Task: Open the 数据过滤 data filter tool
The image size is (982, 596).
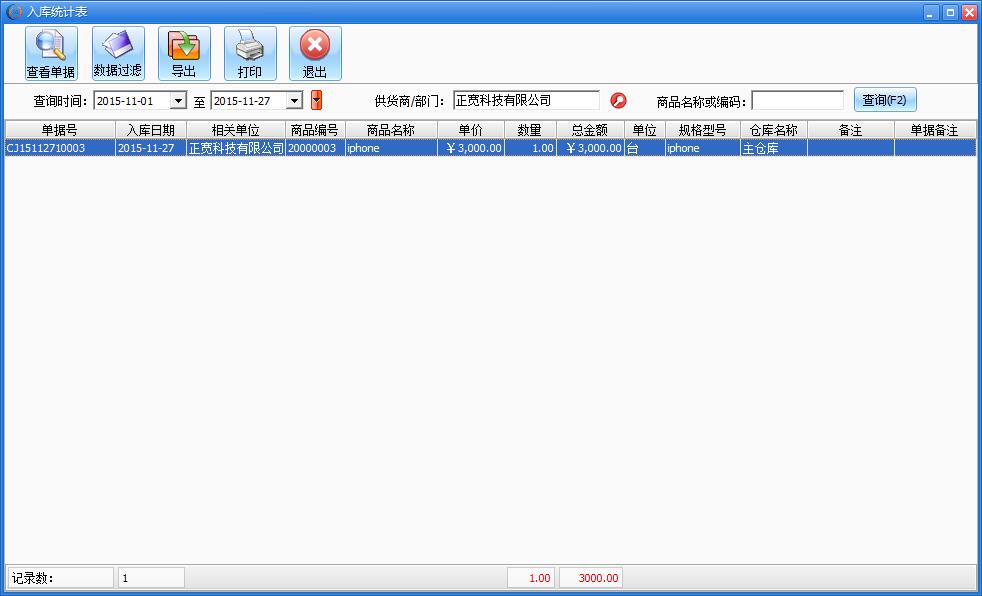Action: point(118,53)
